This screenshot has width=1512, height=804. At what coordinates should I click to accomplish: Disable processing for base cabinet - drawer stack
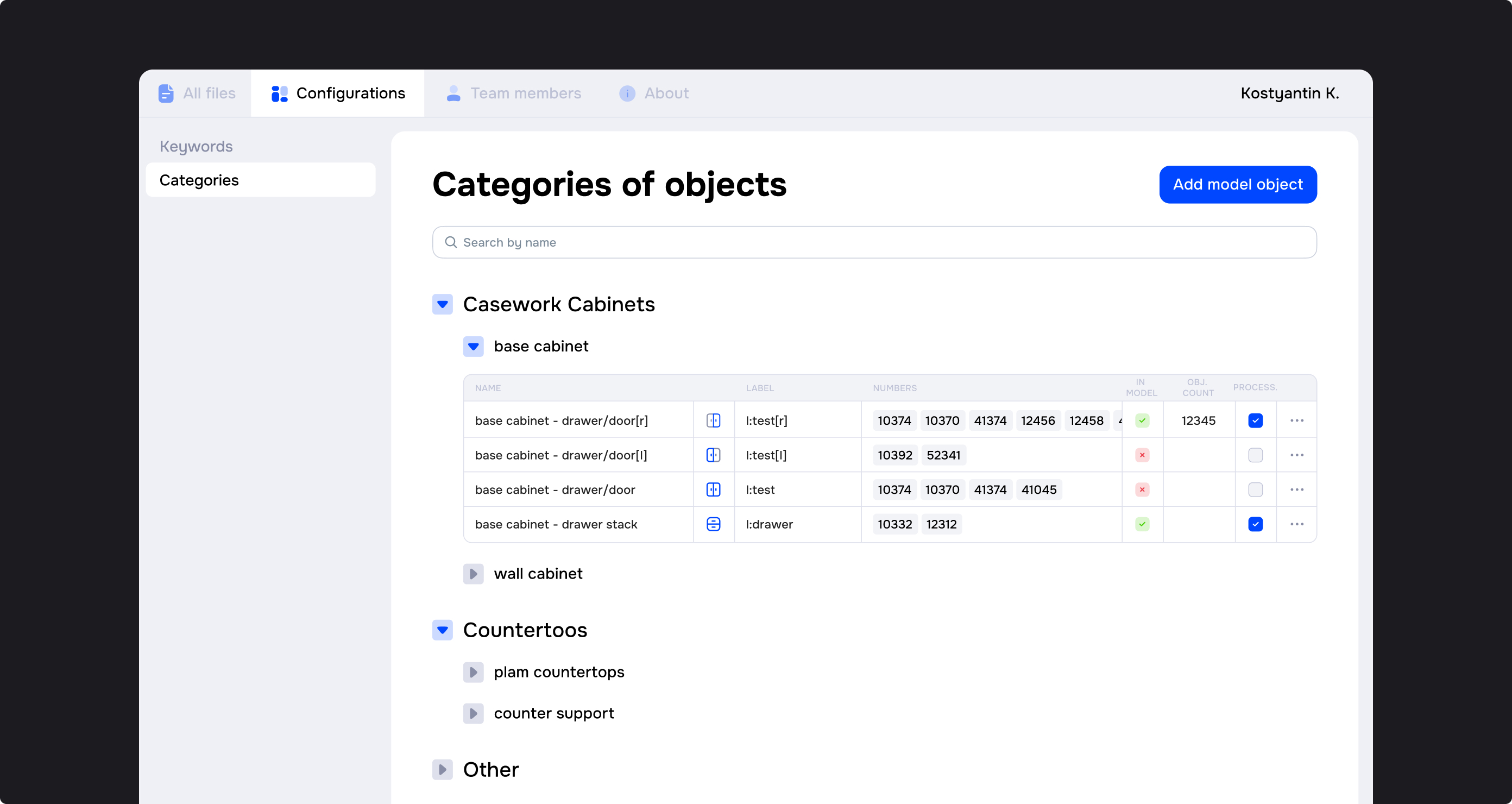[x=1255, y=524]
